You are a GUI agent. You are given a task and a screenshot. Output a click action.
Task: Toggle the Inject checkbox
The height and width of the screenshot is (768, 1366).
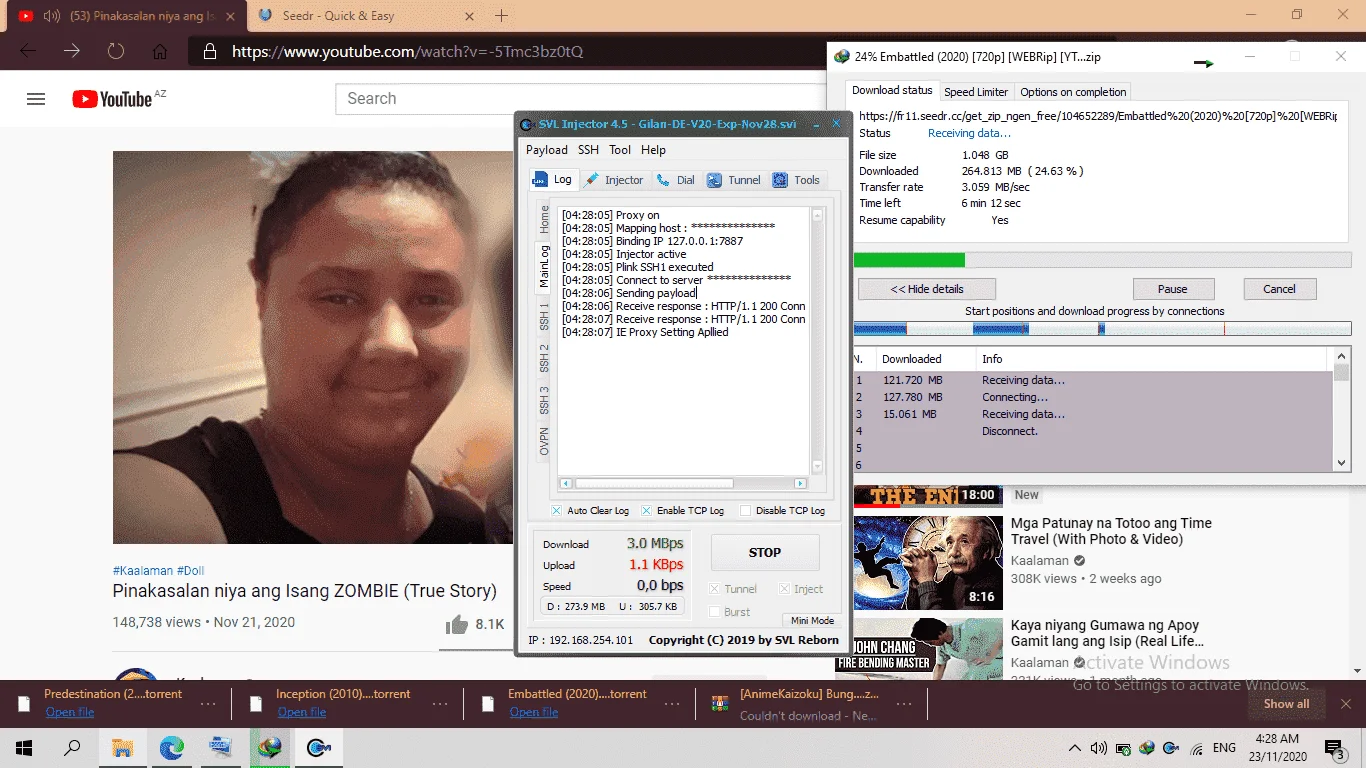(784, 589)
